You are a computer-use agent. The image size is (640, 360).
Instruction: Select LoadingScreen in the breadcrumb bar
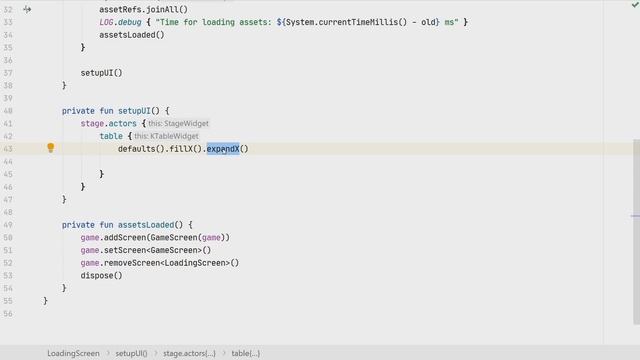click(x=73, y=353)
